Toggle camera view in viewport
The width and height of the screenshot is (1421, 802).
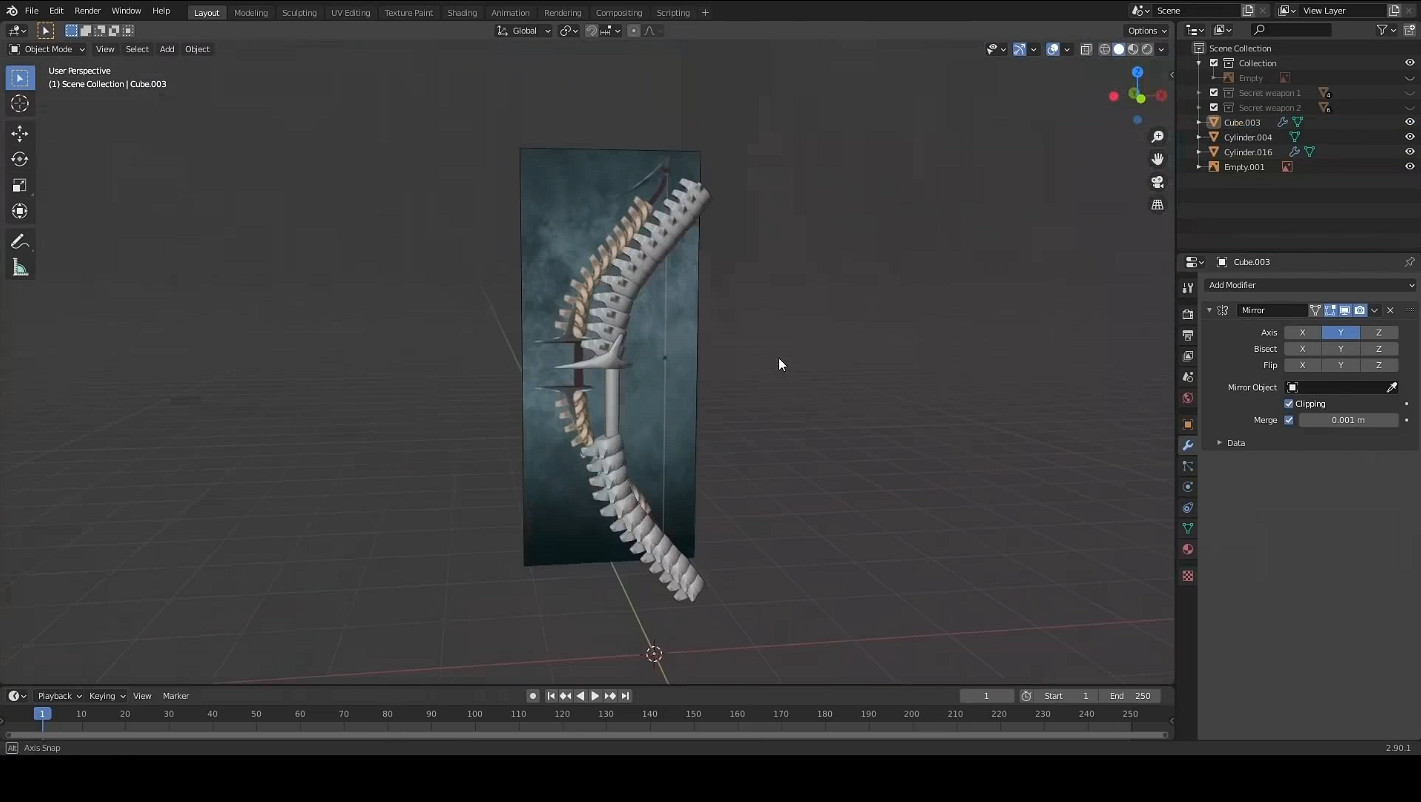point(1158,182)
